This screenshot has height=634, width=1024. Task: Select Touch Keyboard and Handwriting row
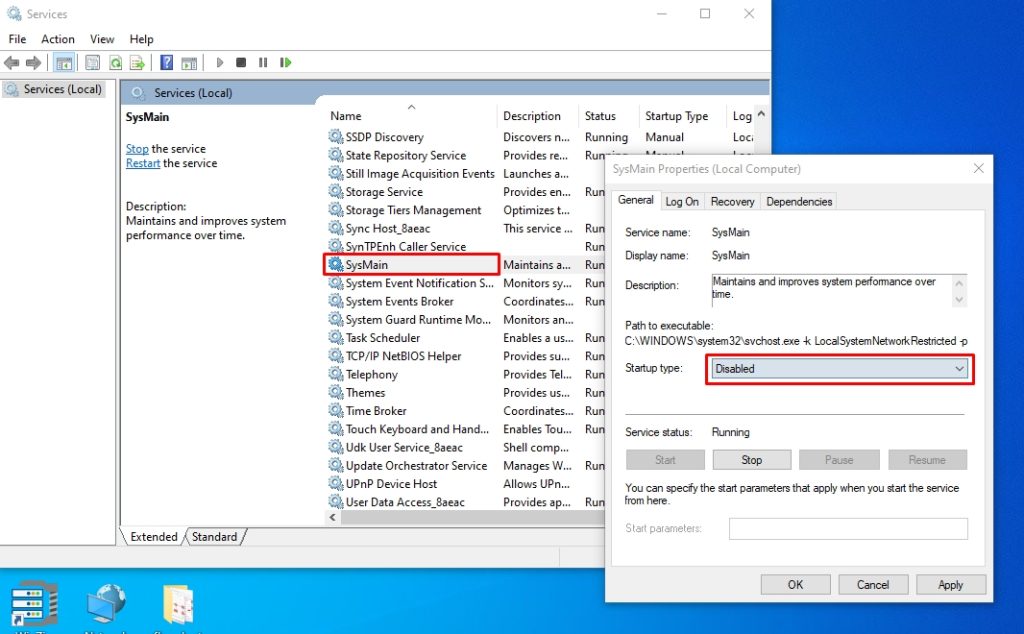click(417, 430)
